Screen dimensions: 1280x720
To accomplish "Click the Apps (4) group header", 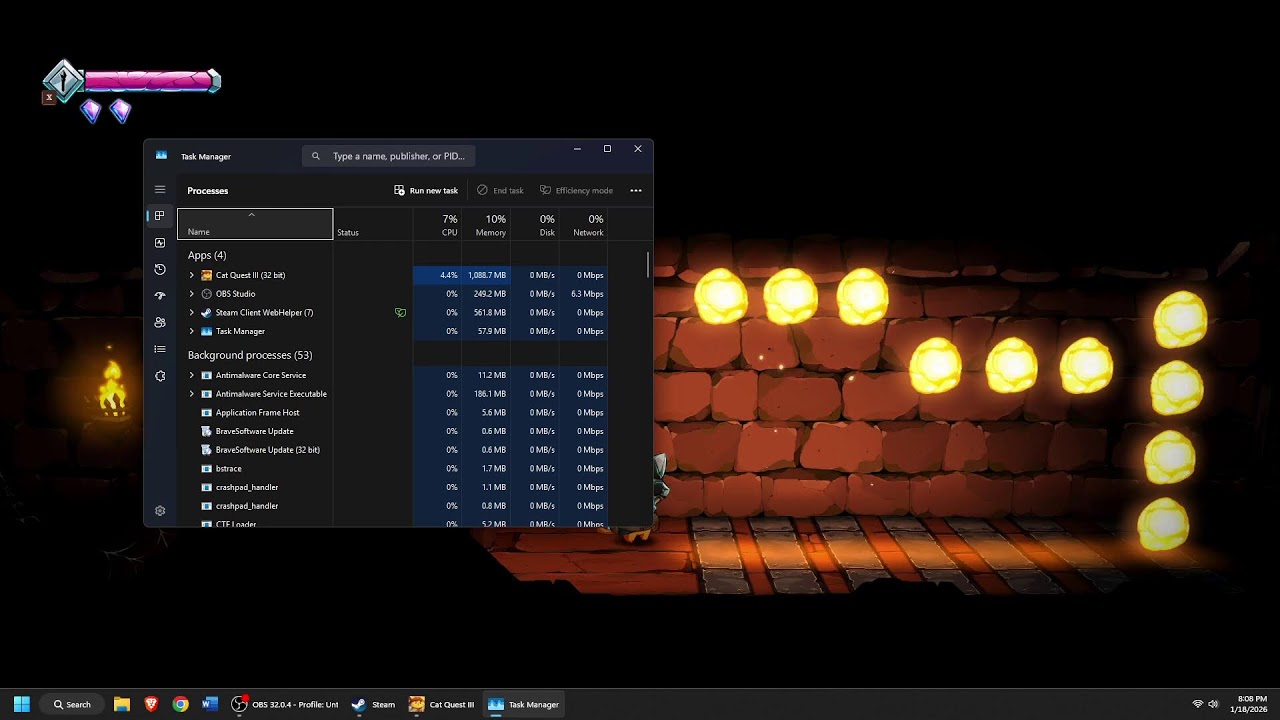I will point(207,255).
